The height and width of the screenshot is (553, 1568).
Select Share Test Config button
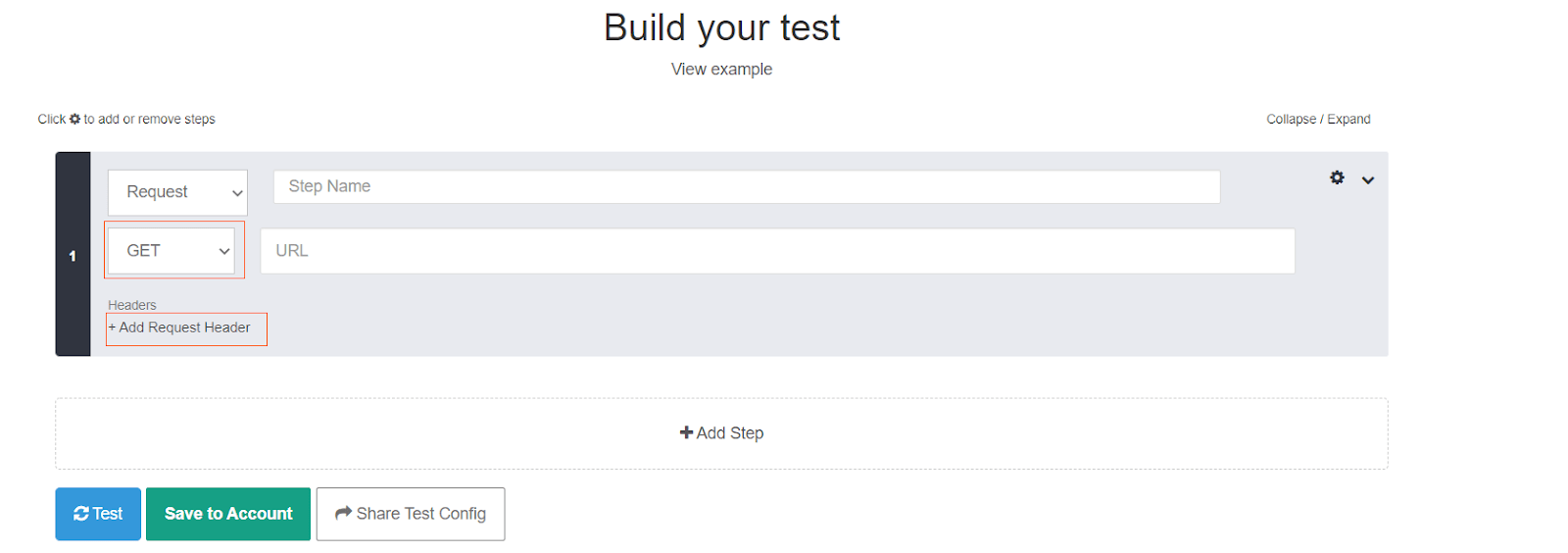(x=411, y=514)
